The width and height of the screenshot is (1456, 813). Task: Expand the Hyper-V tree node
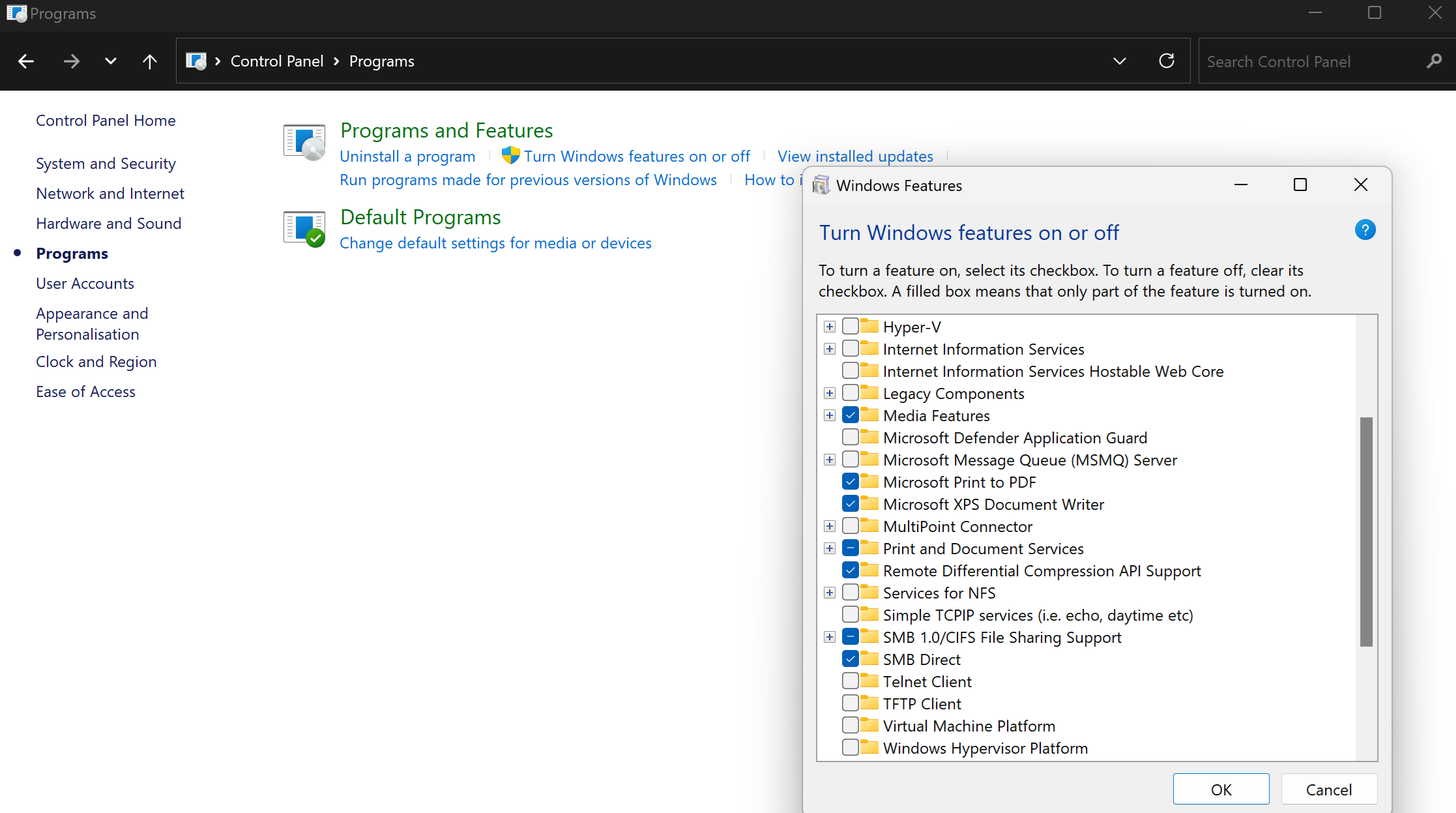(x=829, y=327)
